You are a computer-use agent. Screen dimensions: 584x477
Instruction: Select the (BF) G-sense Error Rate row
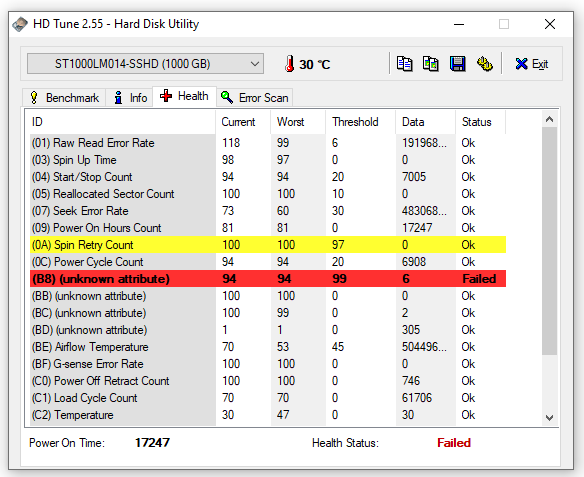268,364
